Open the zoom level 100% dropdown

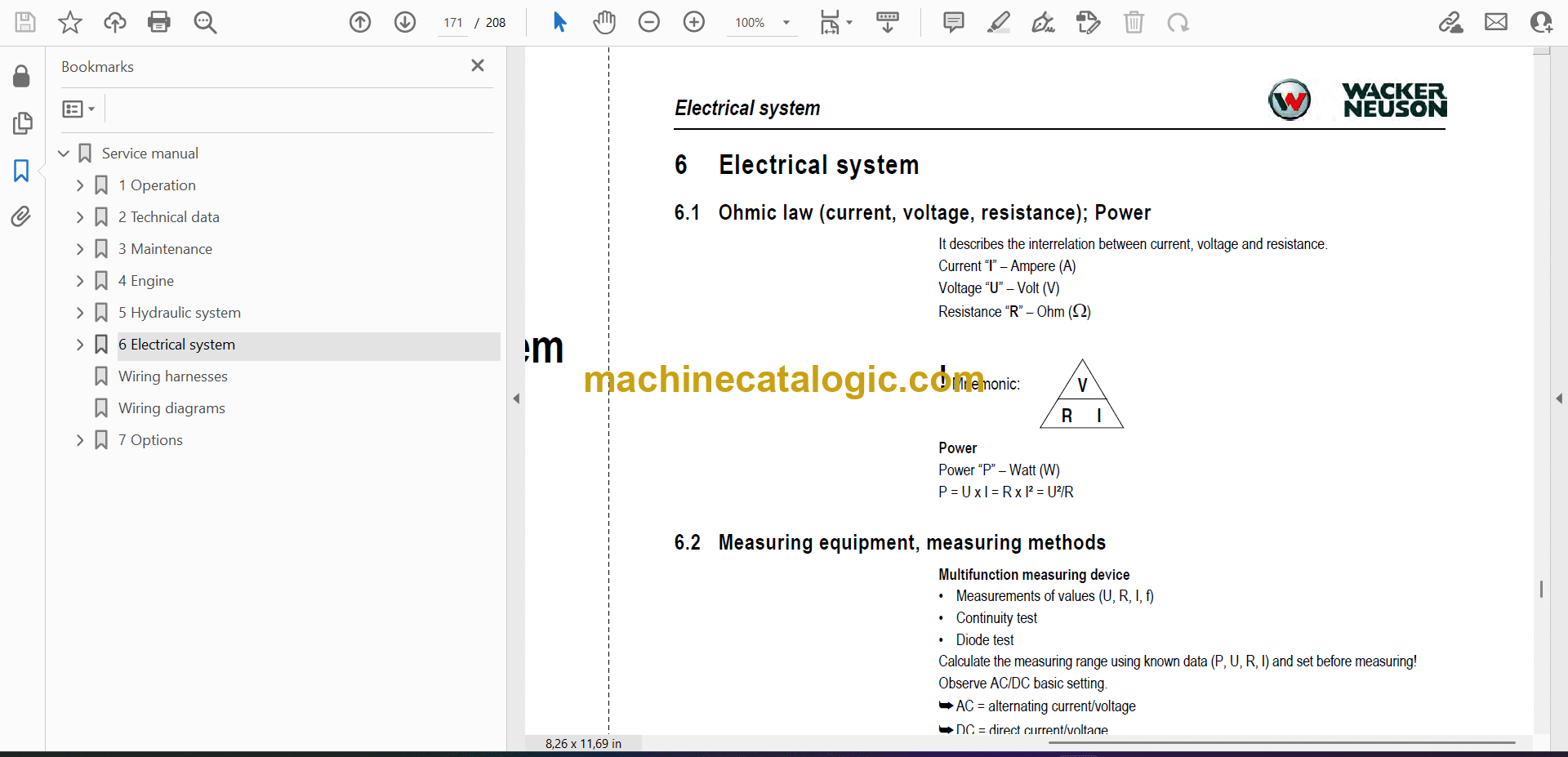(x=786, y=23)
